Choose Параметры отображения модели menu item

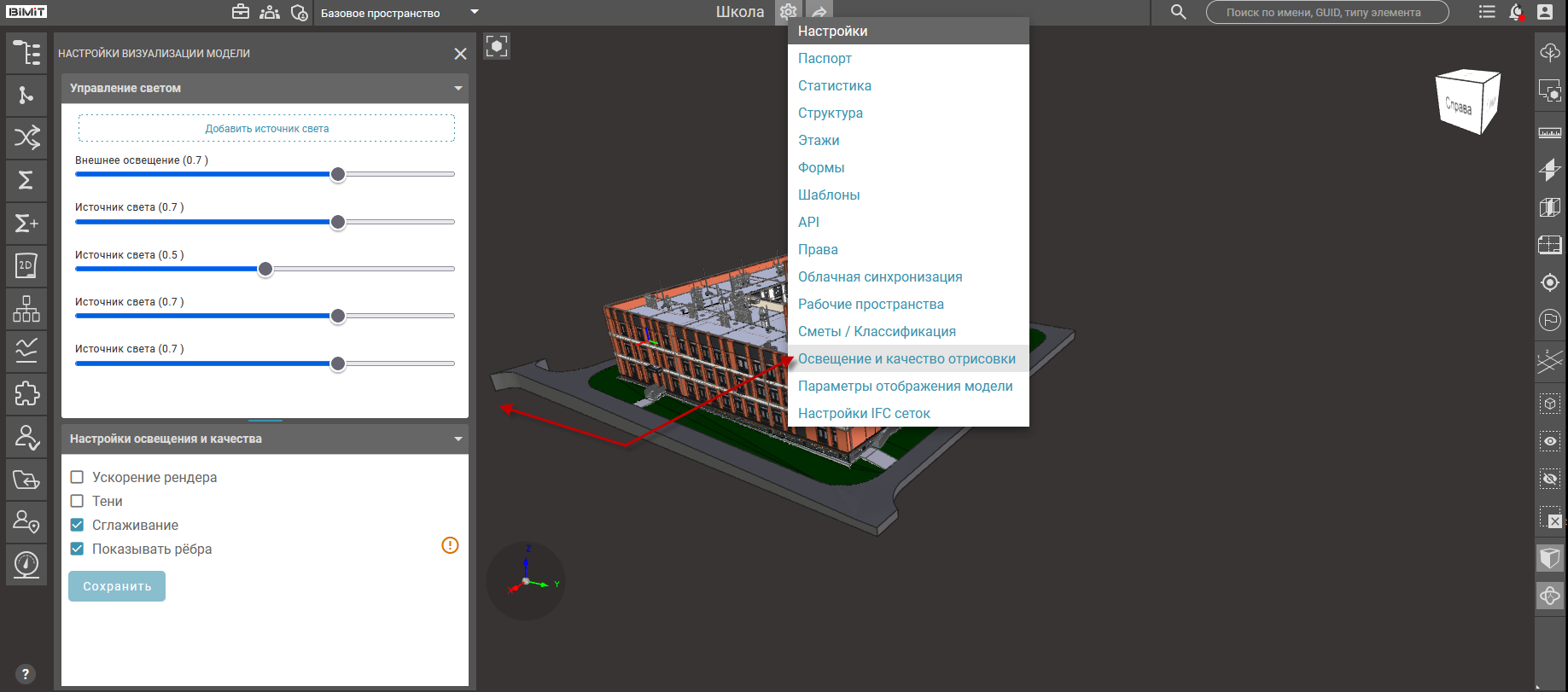(905, 386)
